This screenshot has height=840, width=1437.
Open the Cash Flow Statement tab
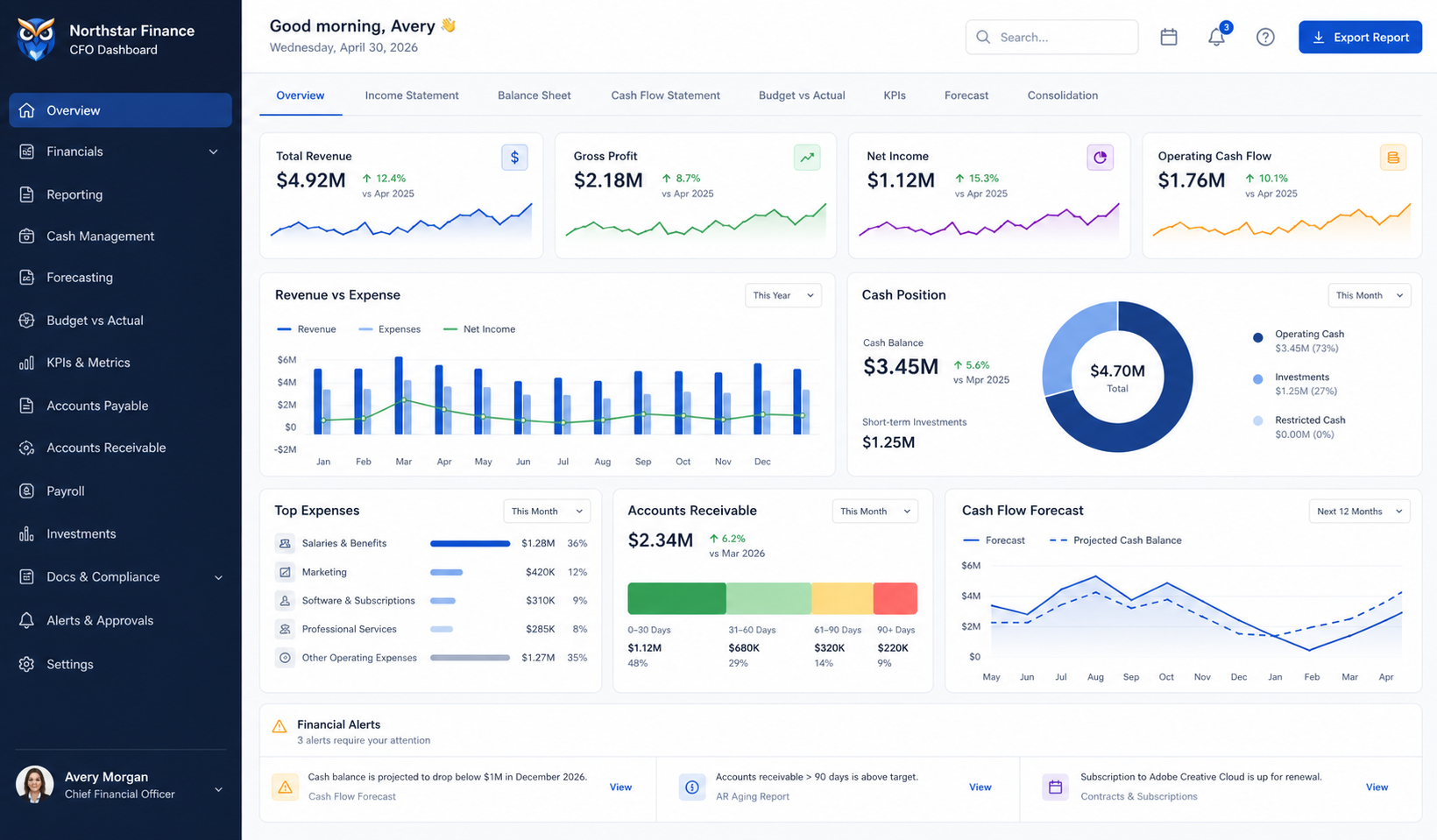[x=666, y=95]
